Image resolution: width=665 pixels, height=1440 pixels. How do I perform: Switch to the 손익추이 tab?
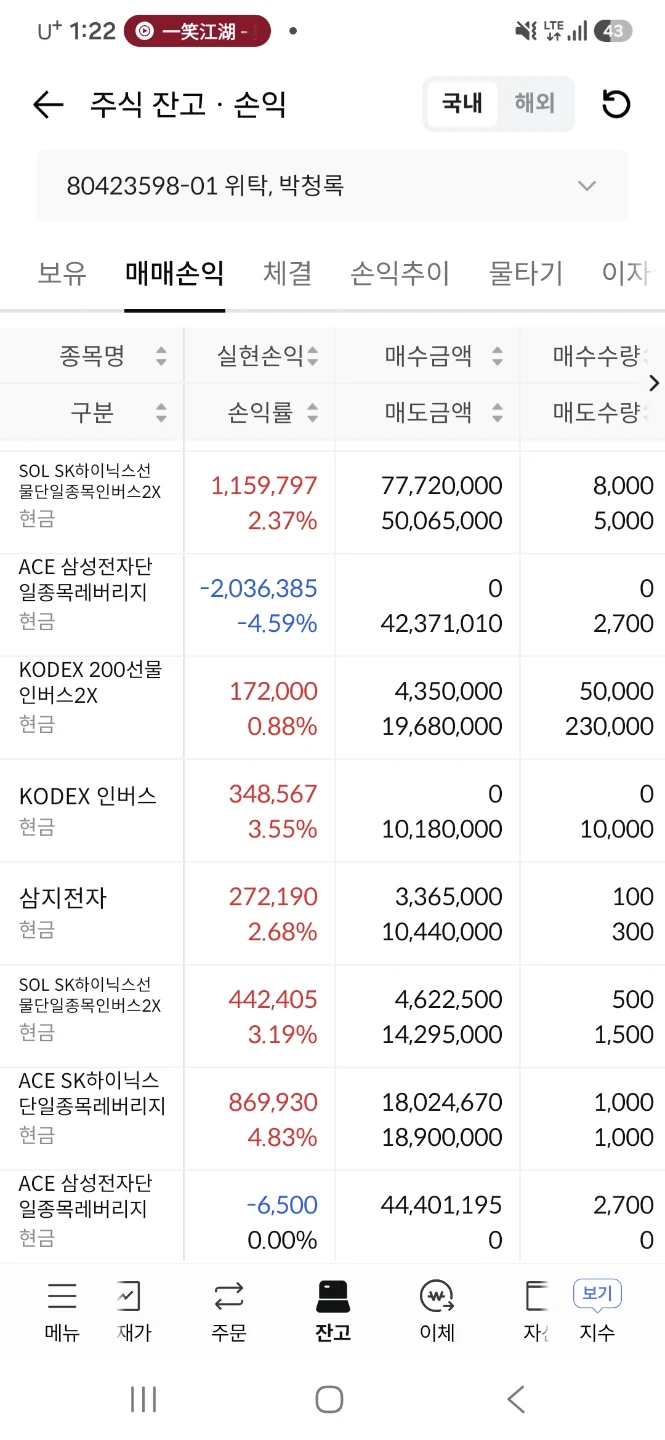tap(400, 272)
